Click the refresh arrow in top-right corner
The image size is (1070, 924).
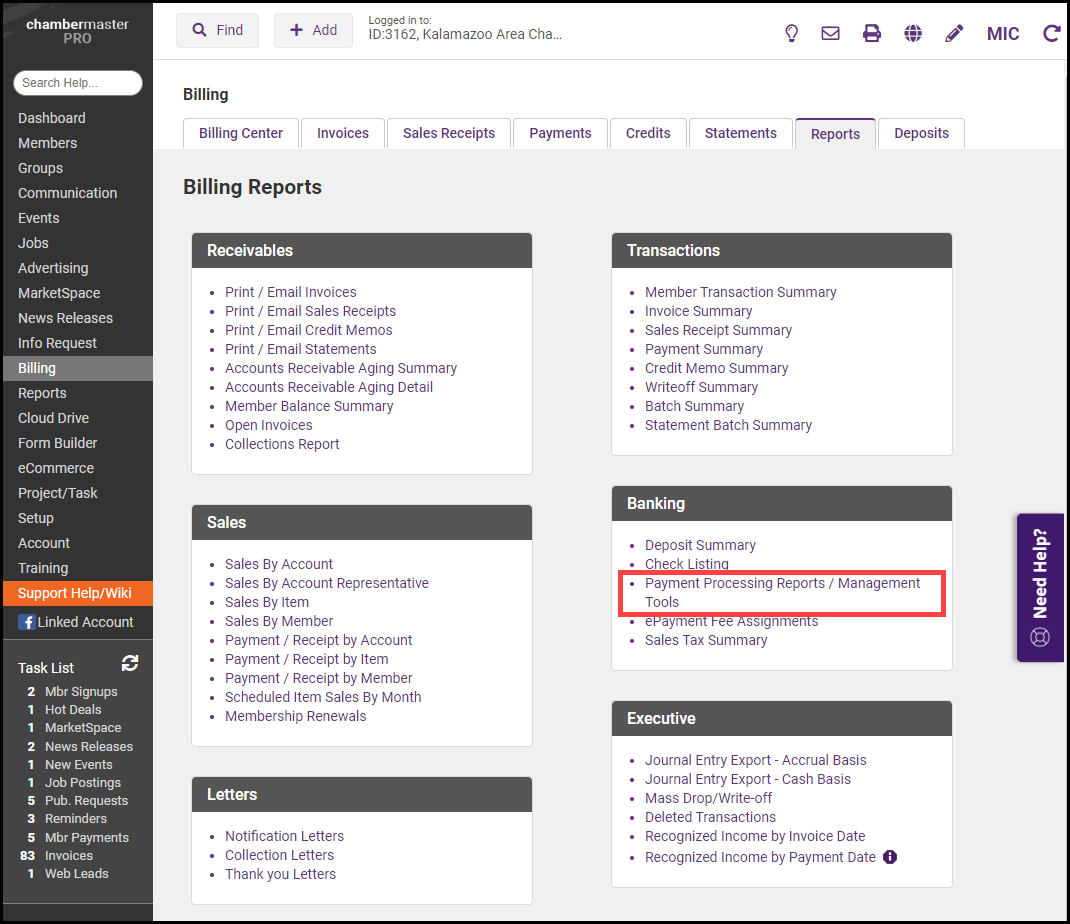(x=1051, y=33)
